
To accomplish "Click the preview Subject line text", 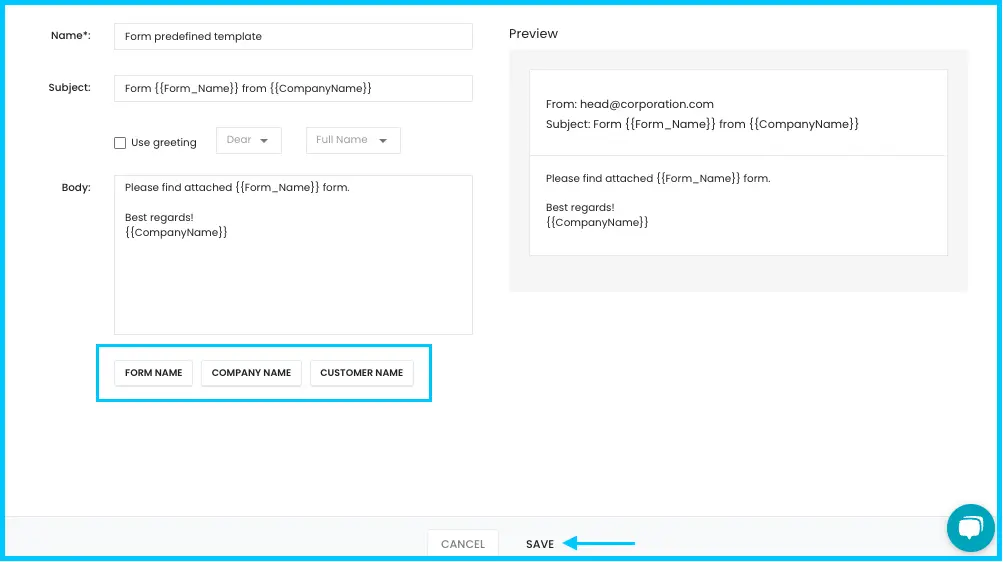I will 702,124.
